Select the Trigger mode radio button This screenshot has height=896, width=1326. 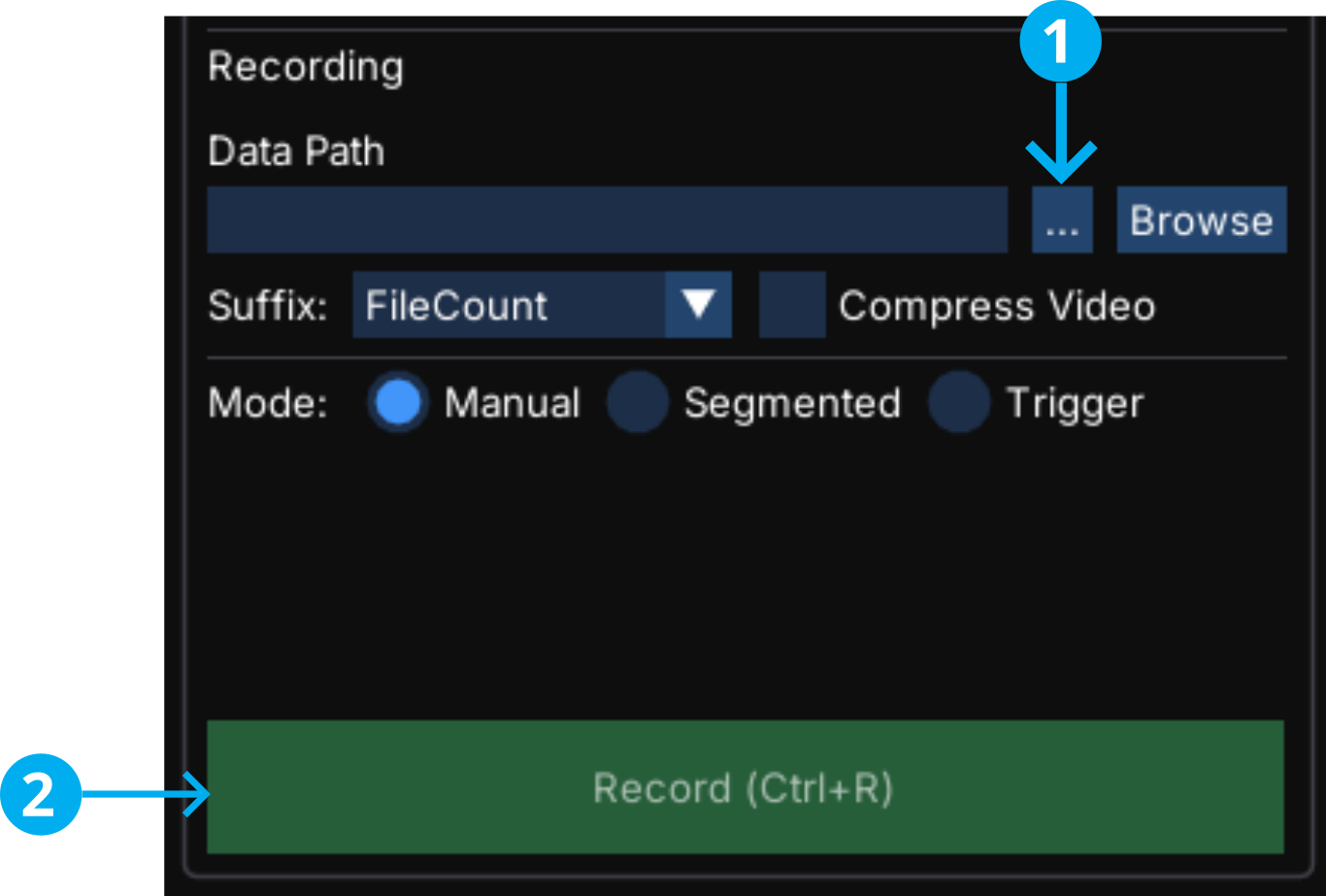[959, 403]
